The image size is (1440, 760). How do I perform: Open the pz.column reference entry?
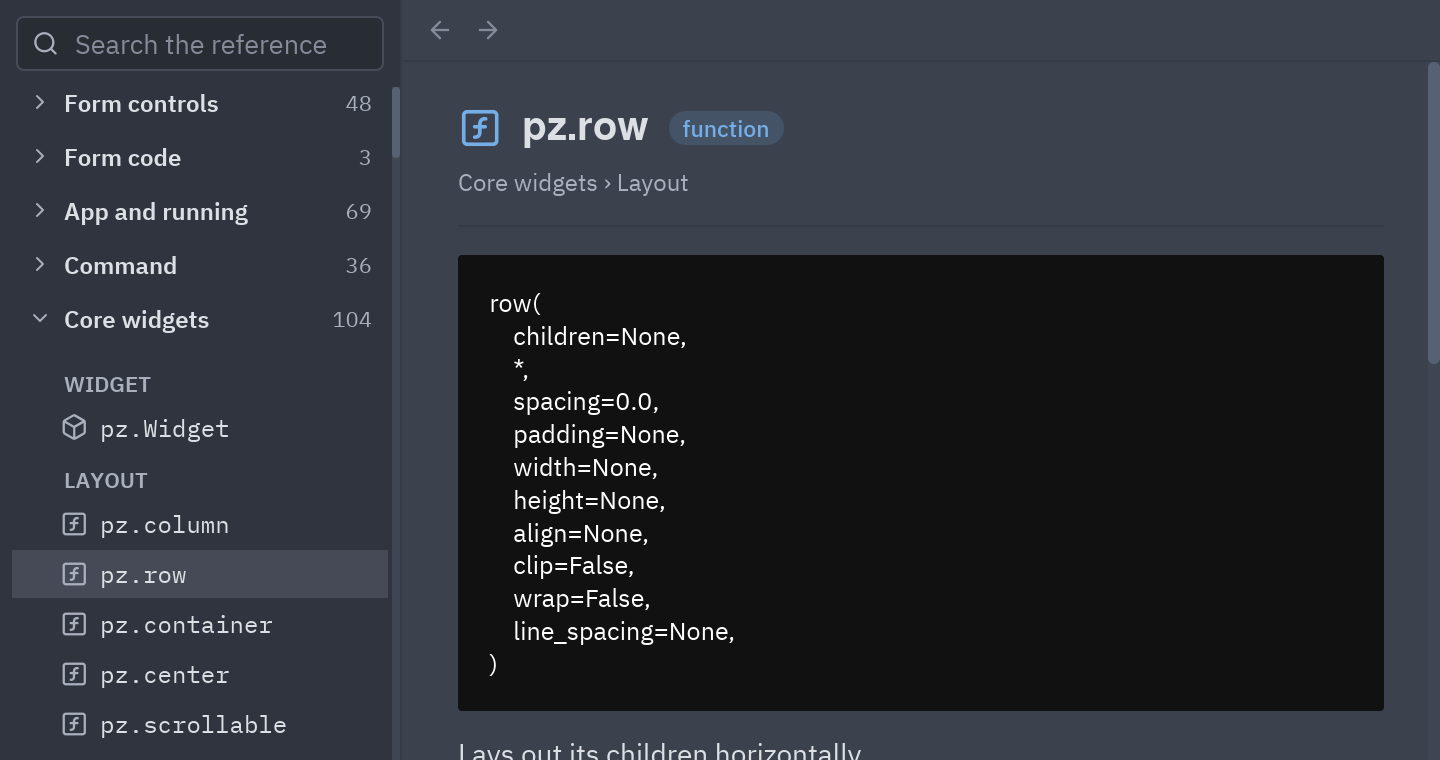200,524
